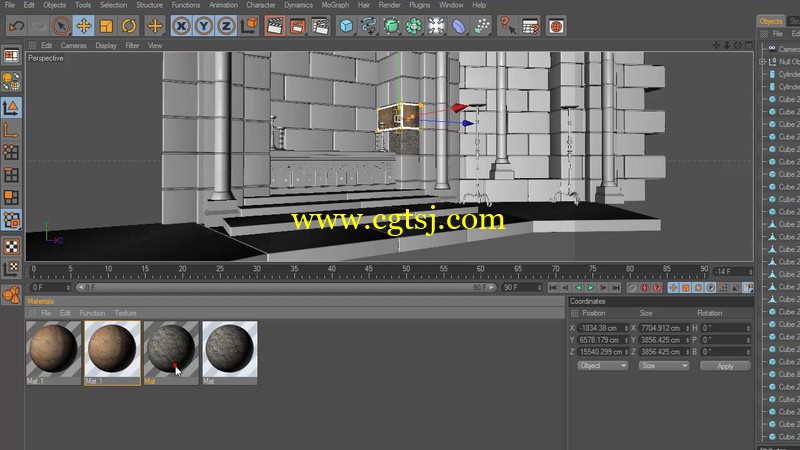This screenshot has width=800, height=450.
Task: Open the Materials Function menu
Action: pos(92,313)
